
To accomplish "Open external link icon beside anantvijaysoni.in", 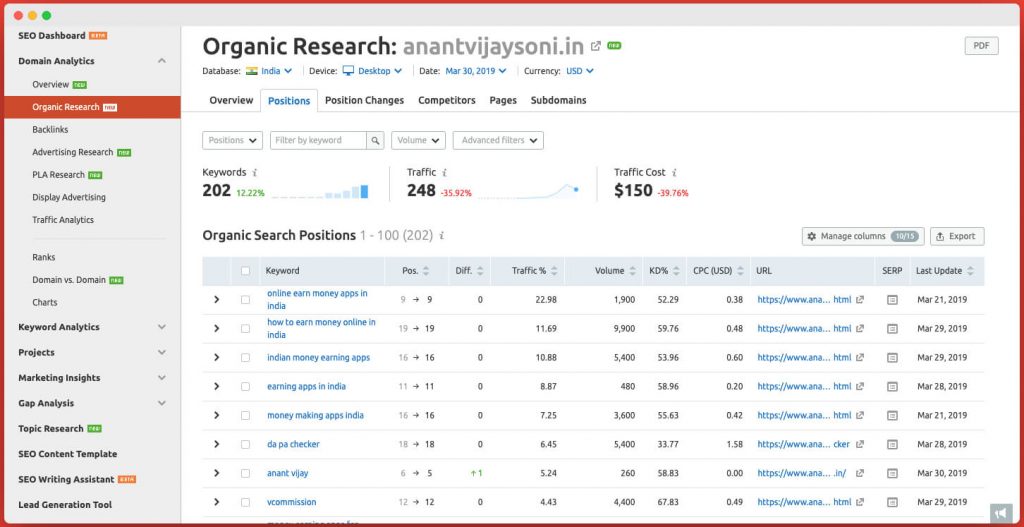I will pos(596,46).
